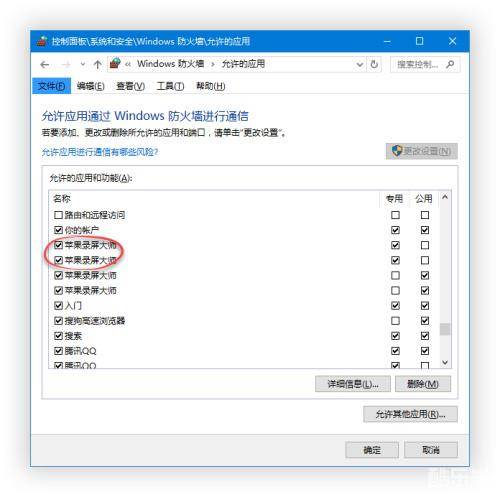Enable the 路由和远程访问 checkbox
Viewport: 500px width, 497px height.
click(58, 215)
